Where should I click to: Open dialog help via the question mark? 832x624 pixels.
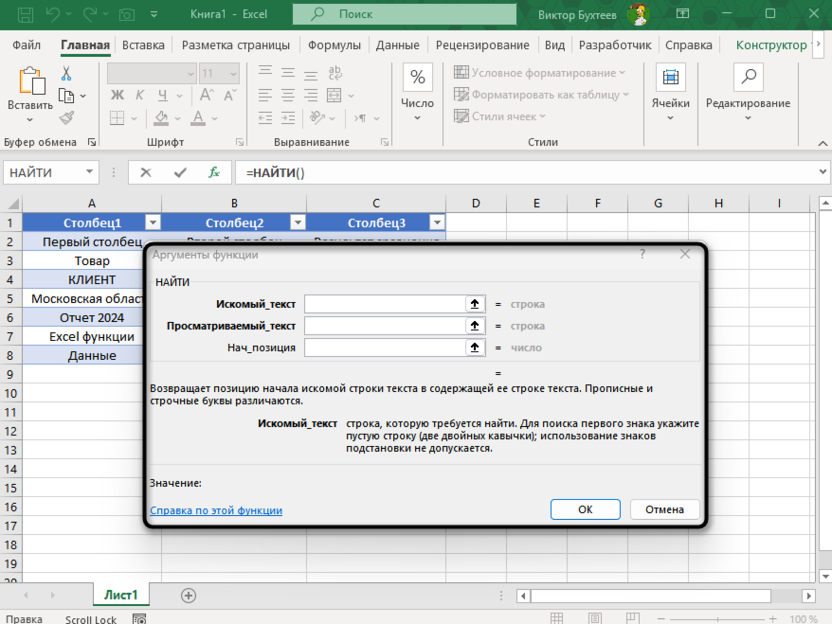click(x=641, y=255)
